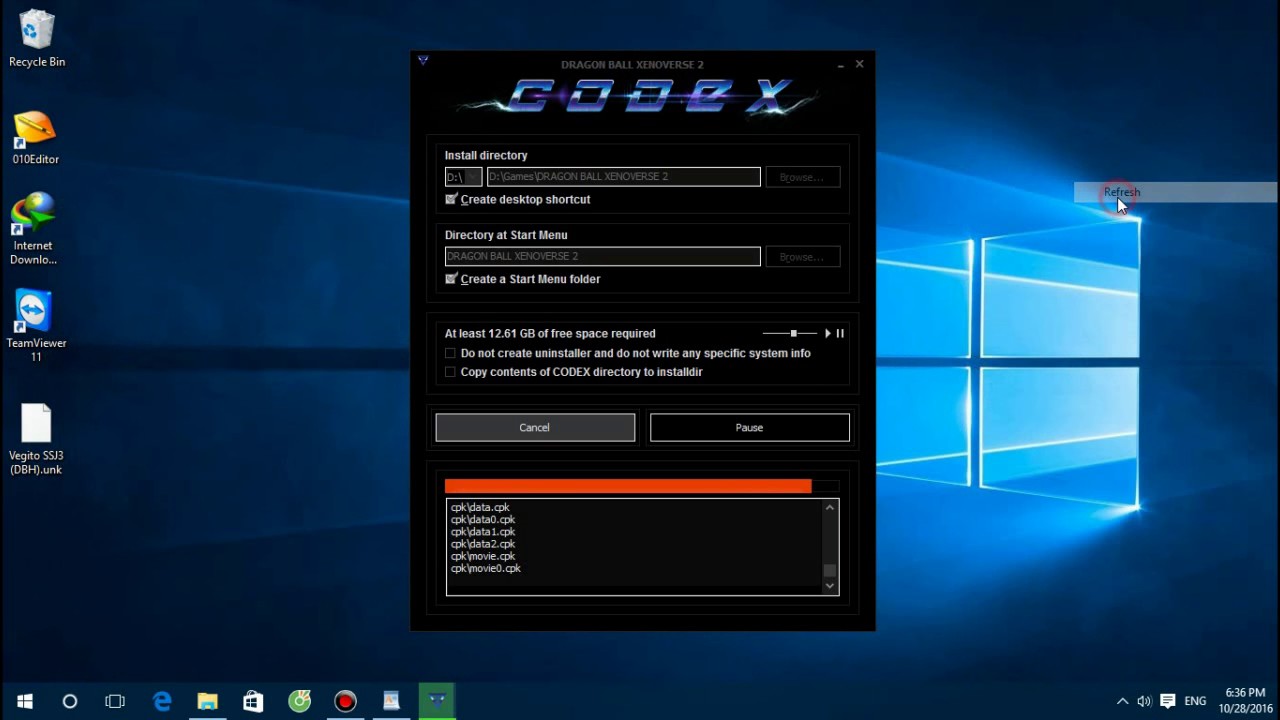Screen dimensions: 1280x720
Task: Open Cortana search circle on taskbar
Action: [70, 701]
